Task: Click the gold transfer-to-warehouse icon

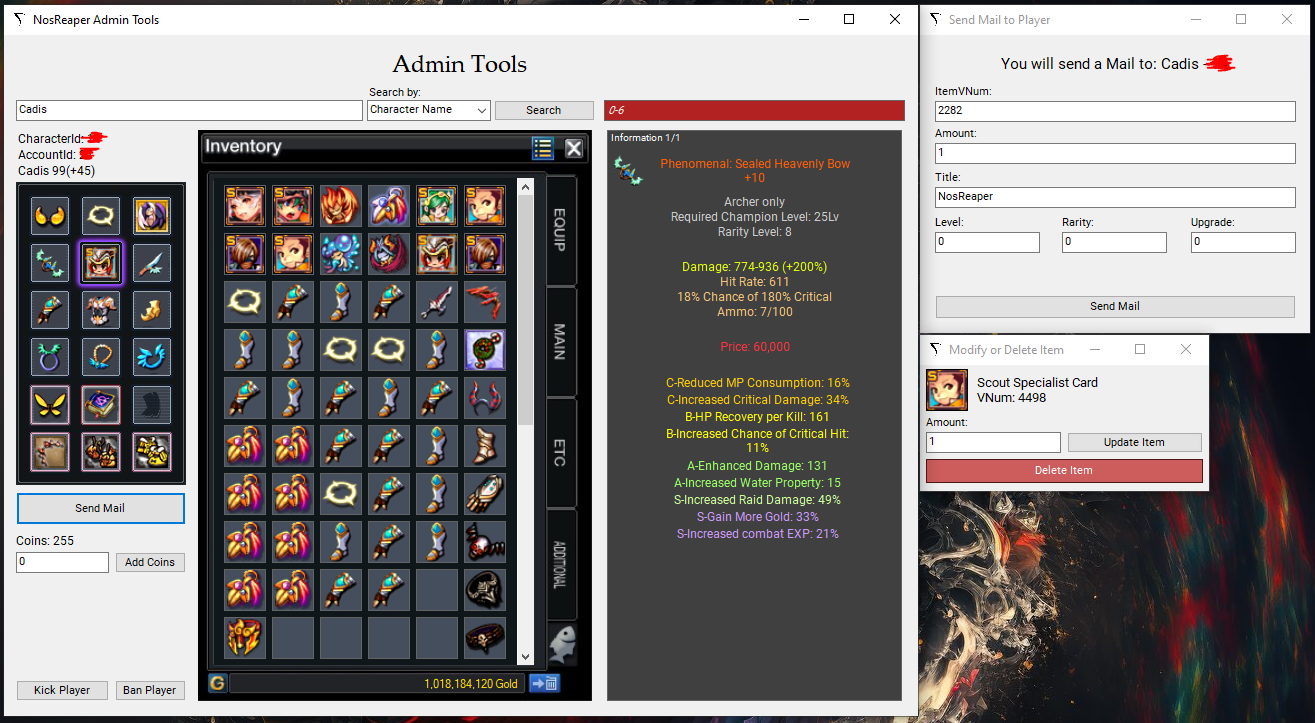Action: [x=544, y=683]
